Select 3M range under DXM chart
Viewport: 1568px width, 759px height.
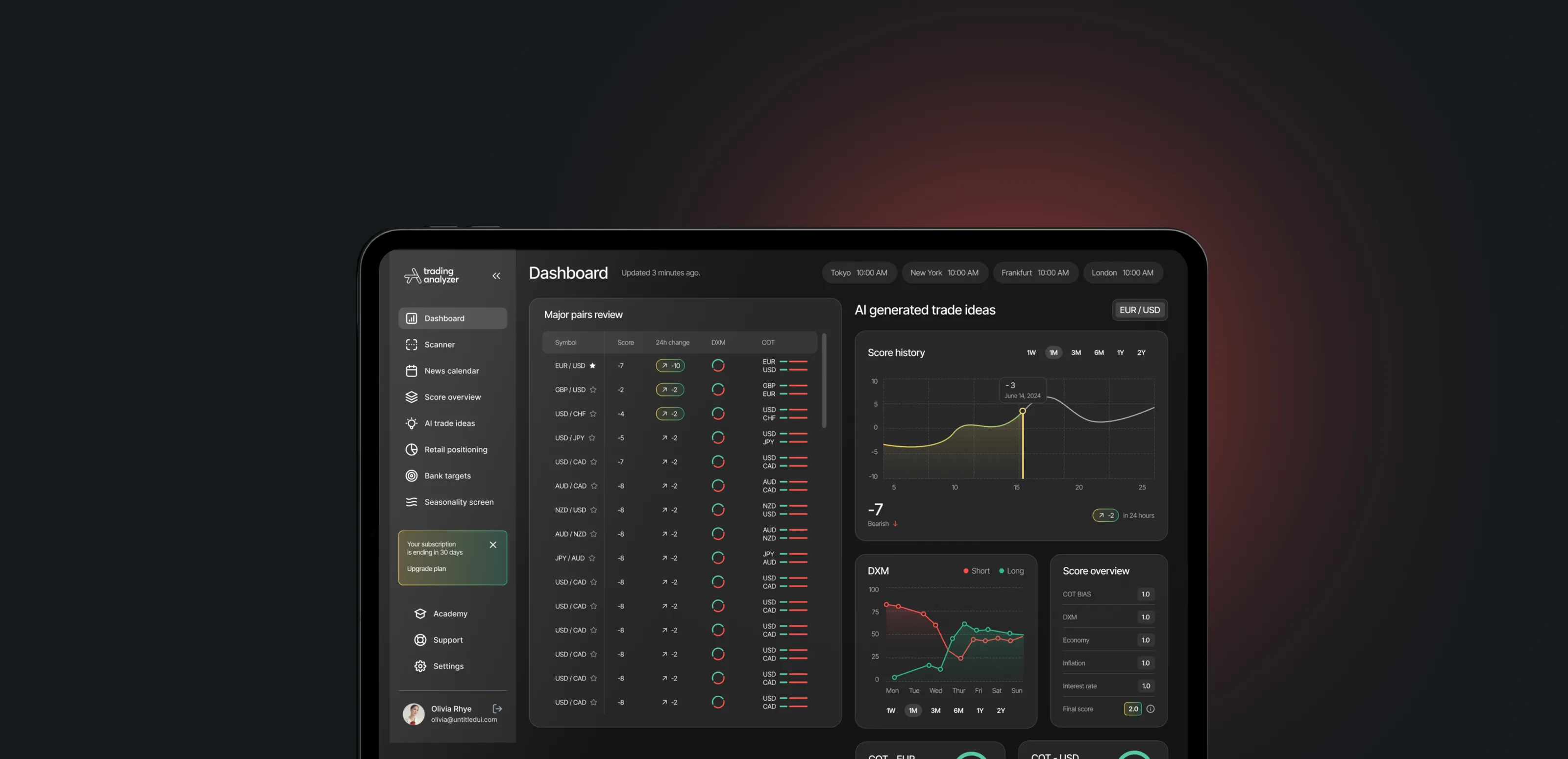(x=935, y=710)
